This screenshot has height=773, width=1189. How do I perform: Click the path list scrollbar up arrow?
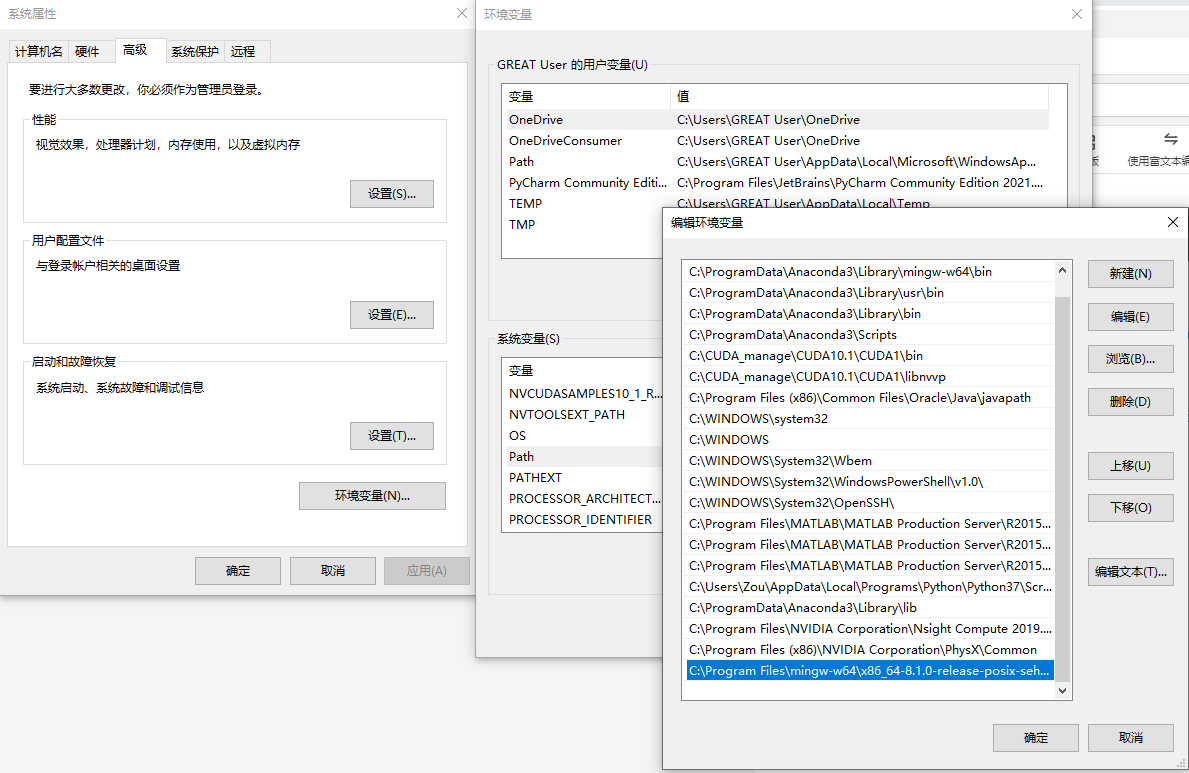pos(1062,271)
